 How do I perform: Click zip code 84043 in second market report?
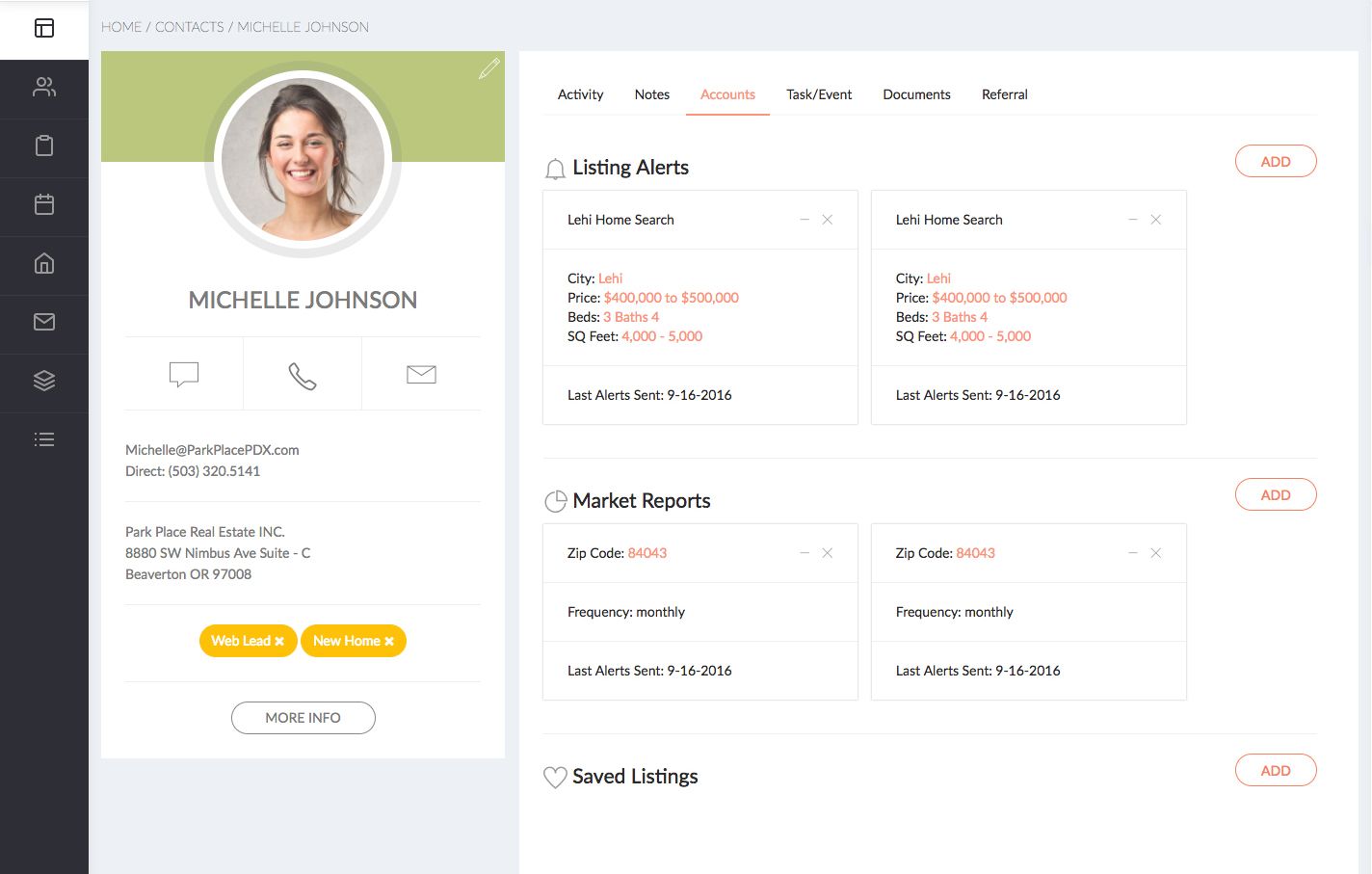(x=976, y=553)
